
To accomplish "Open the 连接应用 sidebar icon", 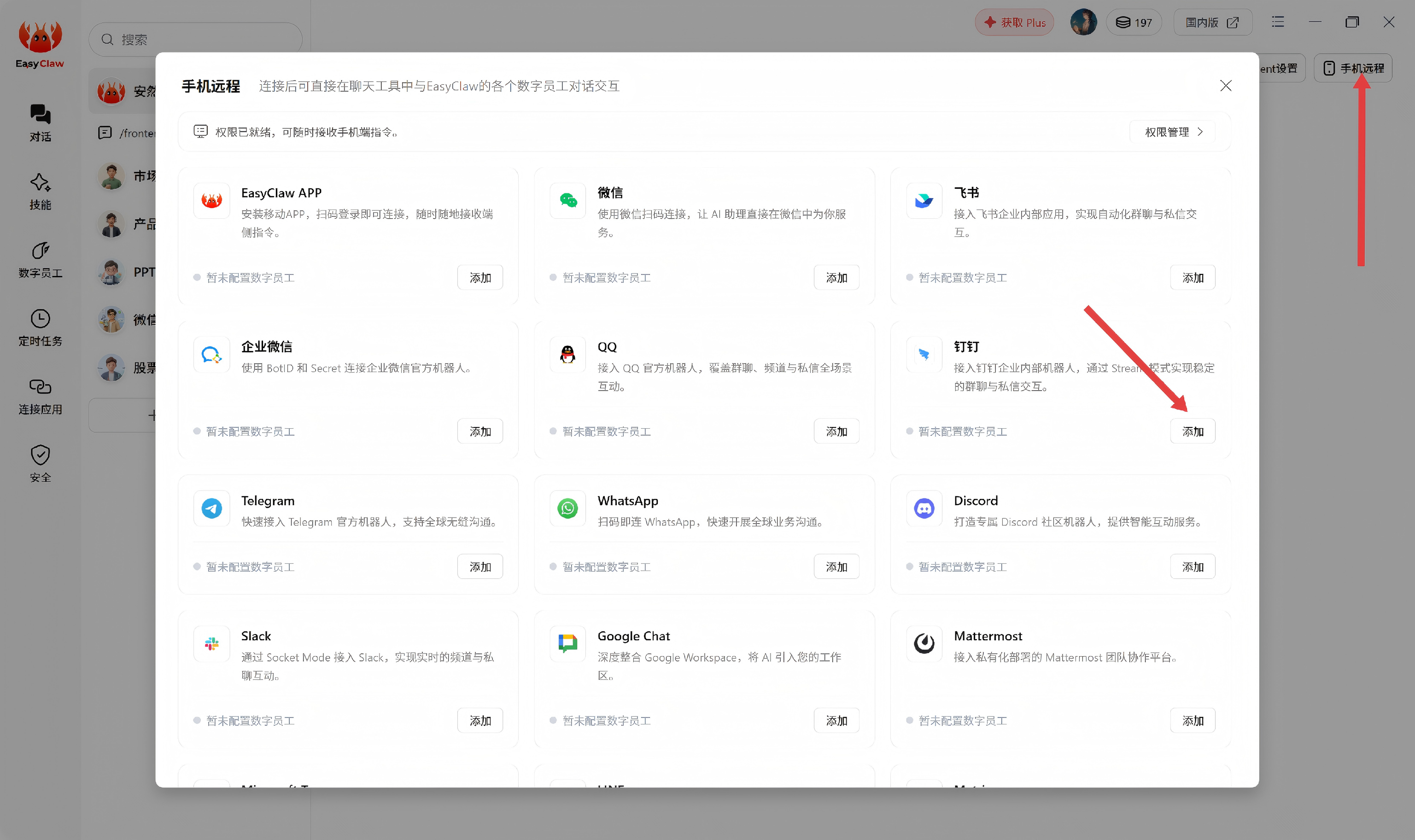I will tap(40, 396).
